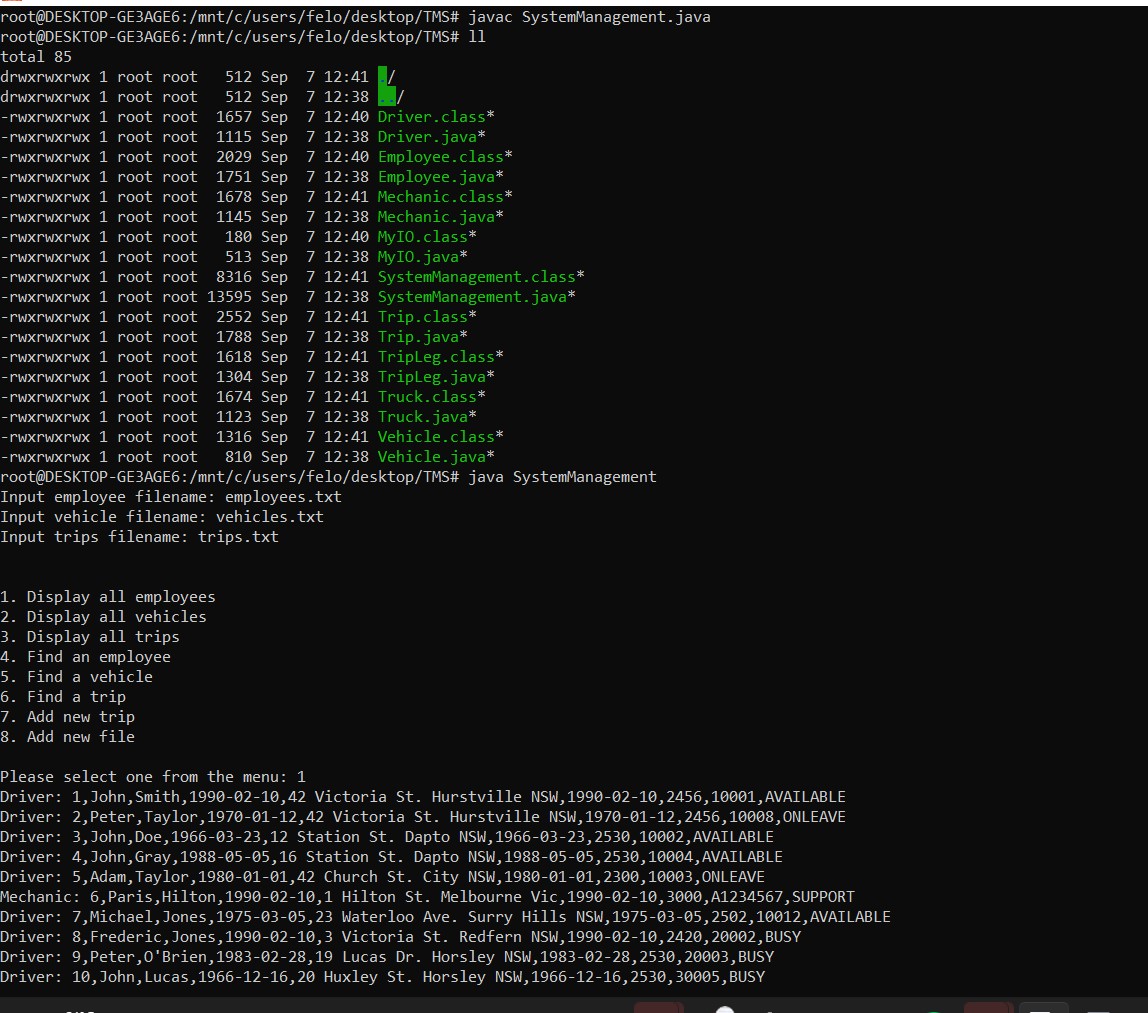Image resolution: width=1148 pixels, height=1013 pixels.
Task: Click the Driver row for Peter Taylor
Action: [423, 817]
